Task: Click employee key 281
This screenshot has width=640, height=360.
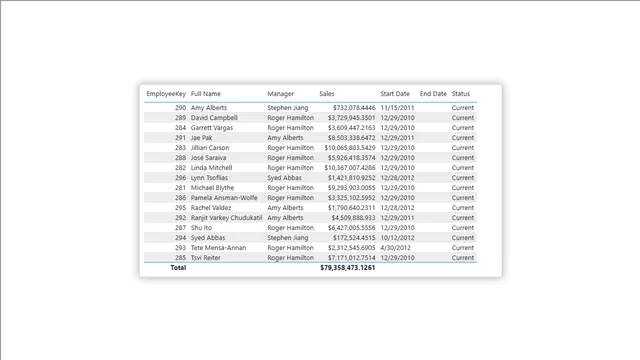Action: (x=180, y=188)
